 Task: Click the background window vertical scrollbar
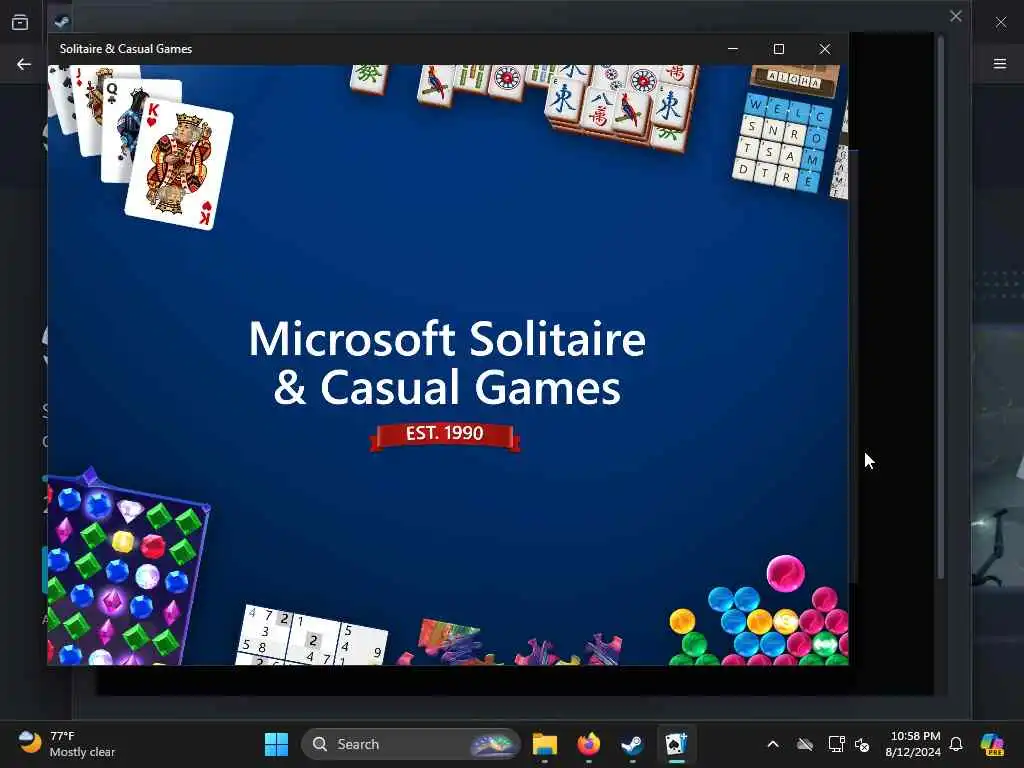point(940,307)
